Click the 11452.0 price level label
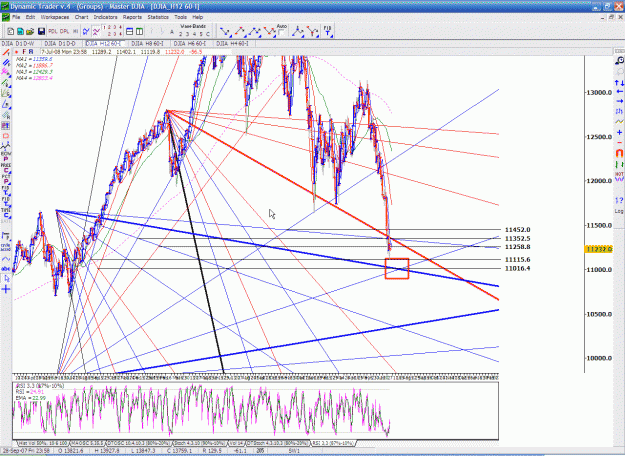The width and height of the screenshot is (625, 456). coord(517,230)
